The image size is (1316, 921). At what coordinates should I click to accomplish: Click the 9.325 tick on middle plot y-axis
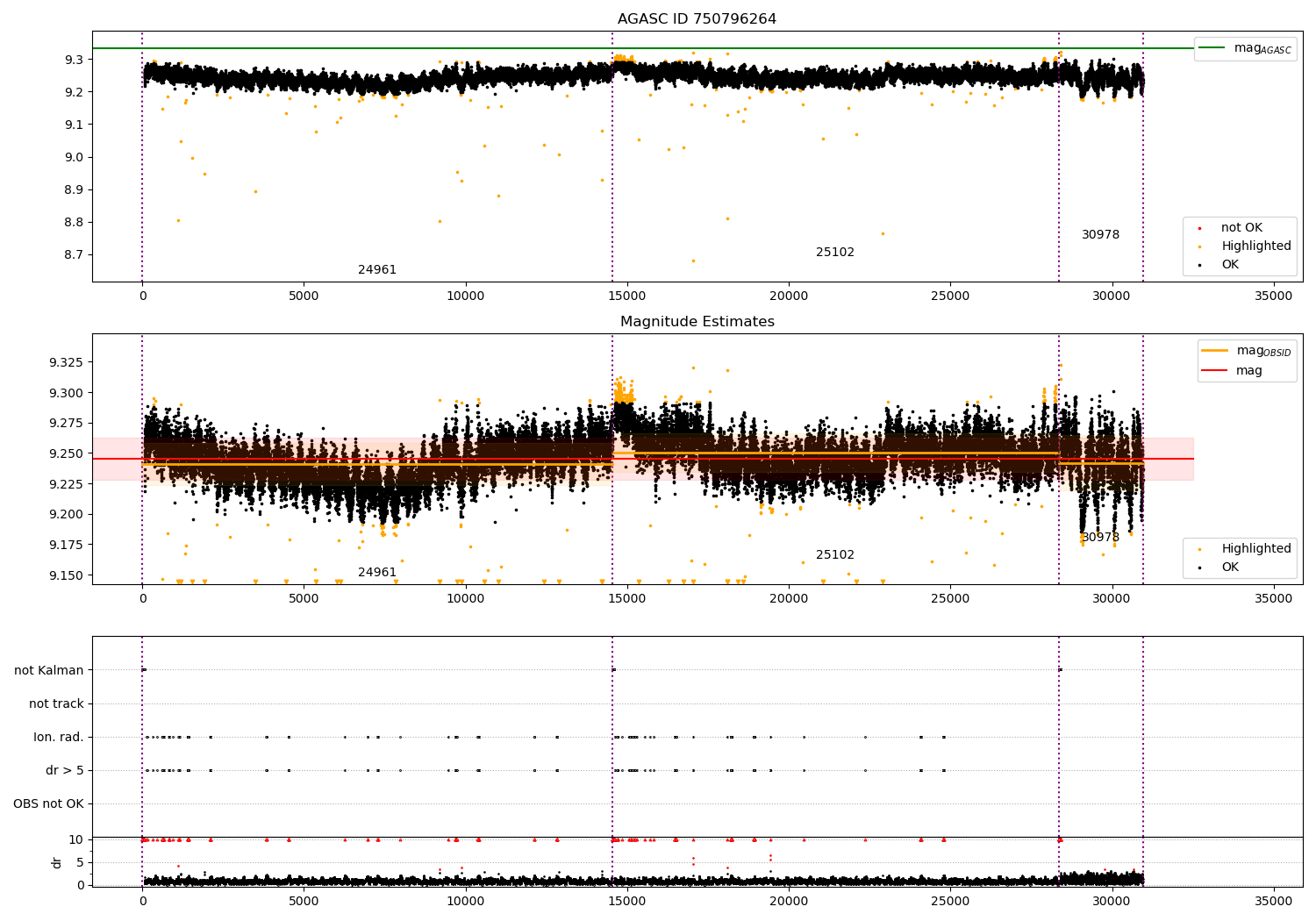67,363
